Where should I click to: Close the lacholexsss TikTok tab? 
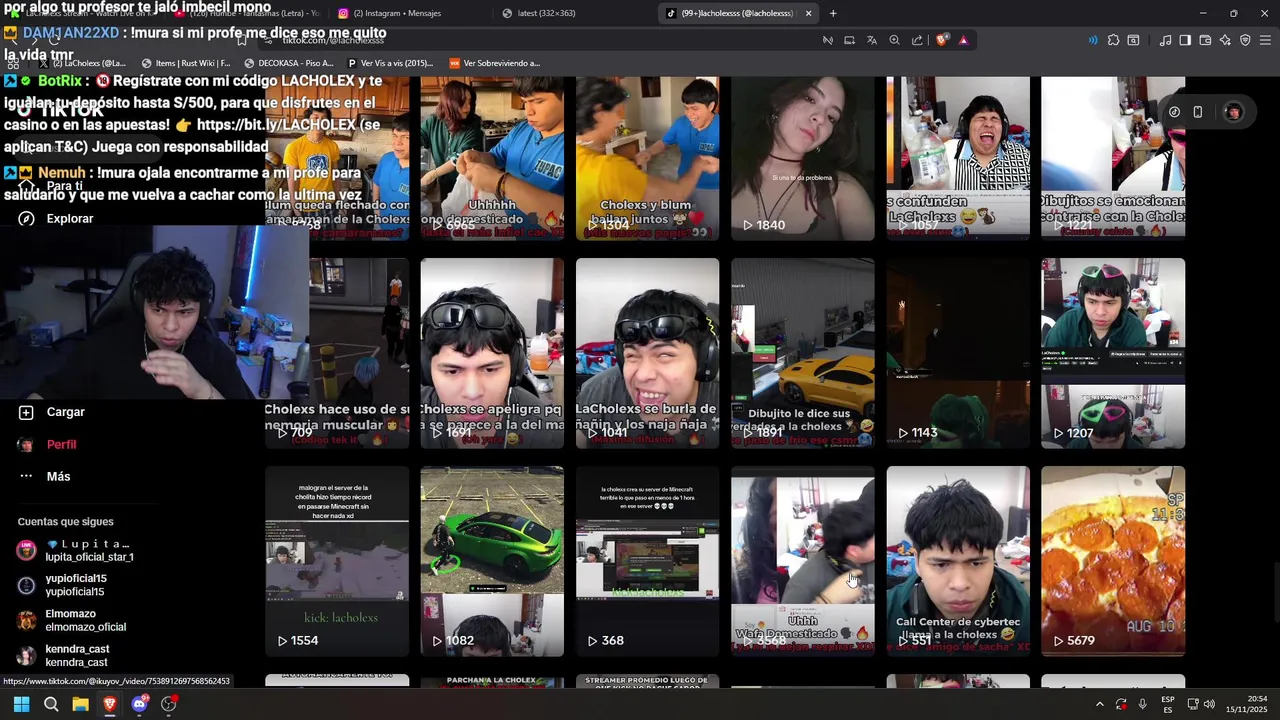click(808, 13)
